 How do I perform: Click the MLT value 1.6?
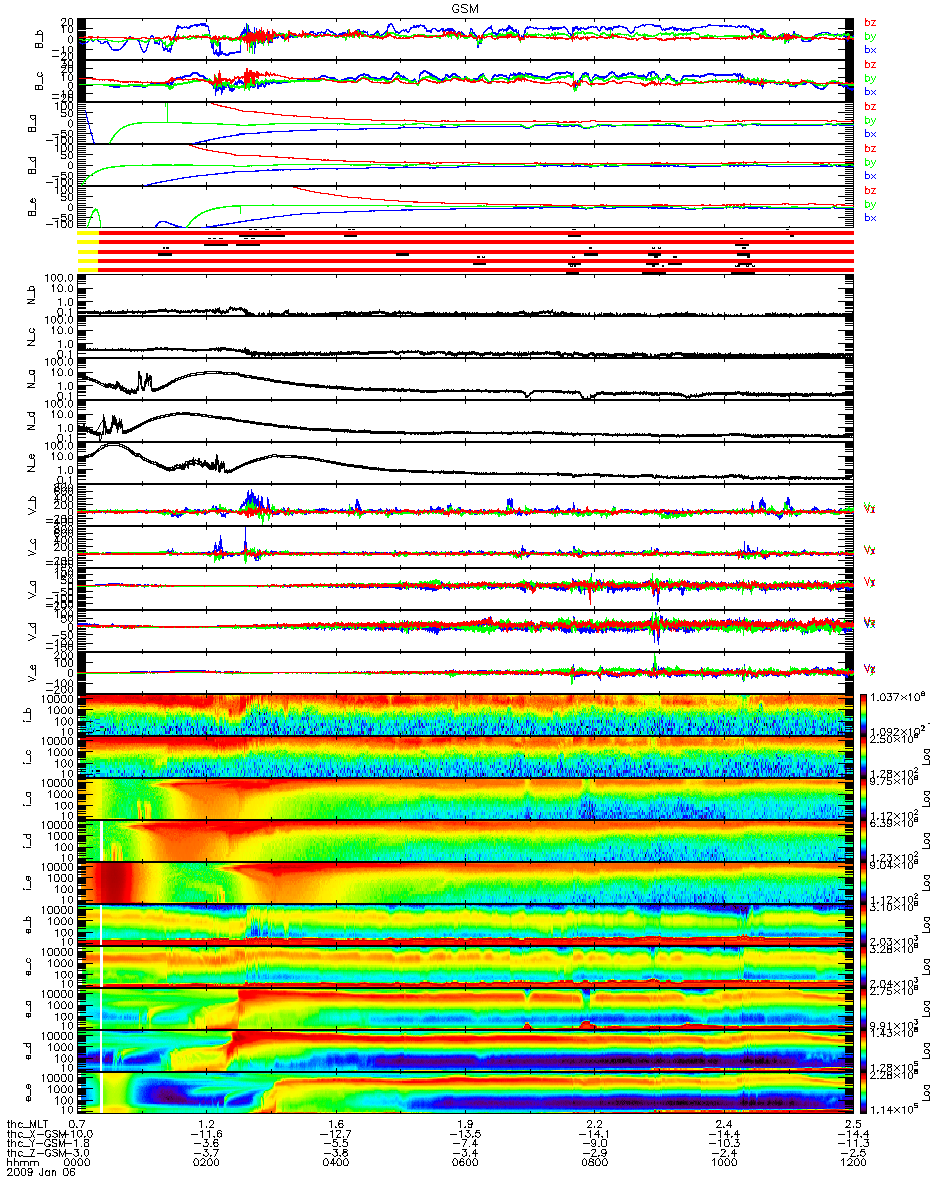coord(338,1124)
